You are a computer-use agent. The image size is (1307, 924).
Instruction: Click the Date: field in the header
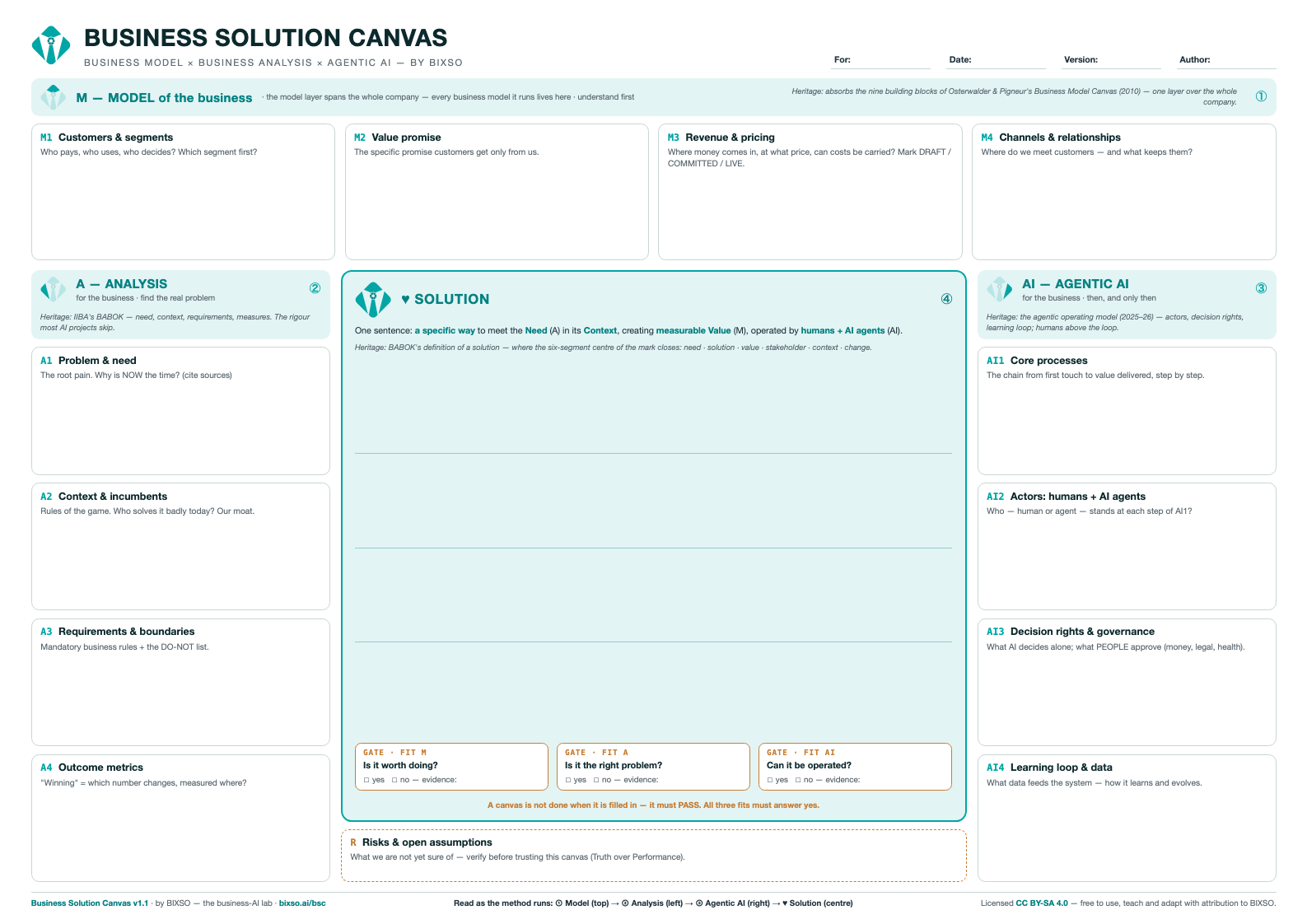coord(997,60)
